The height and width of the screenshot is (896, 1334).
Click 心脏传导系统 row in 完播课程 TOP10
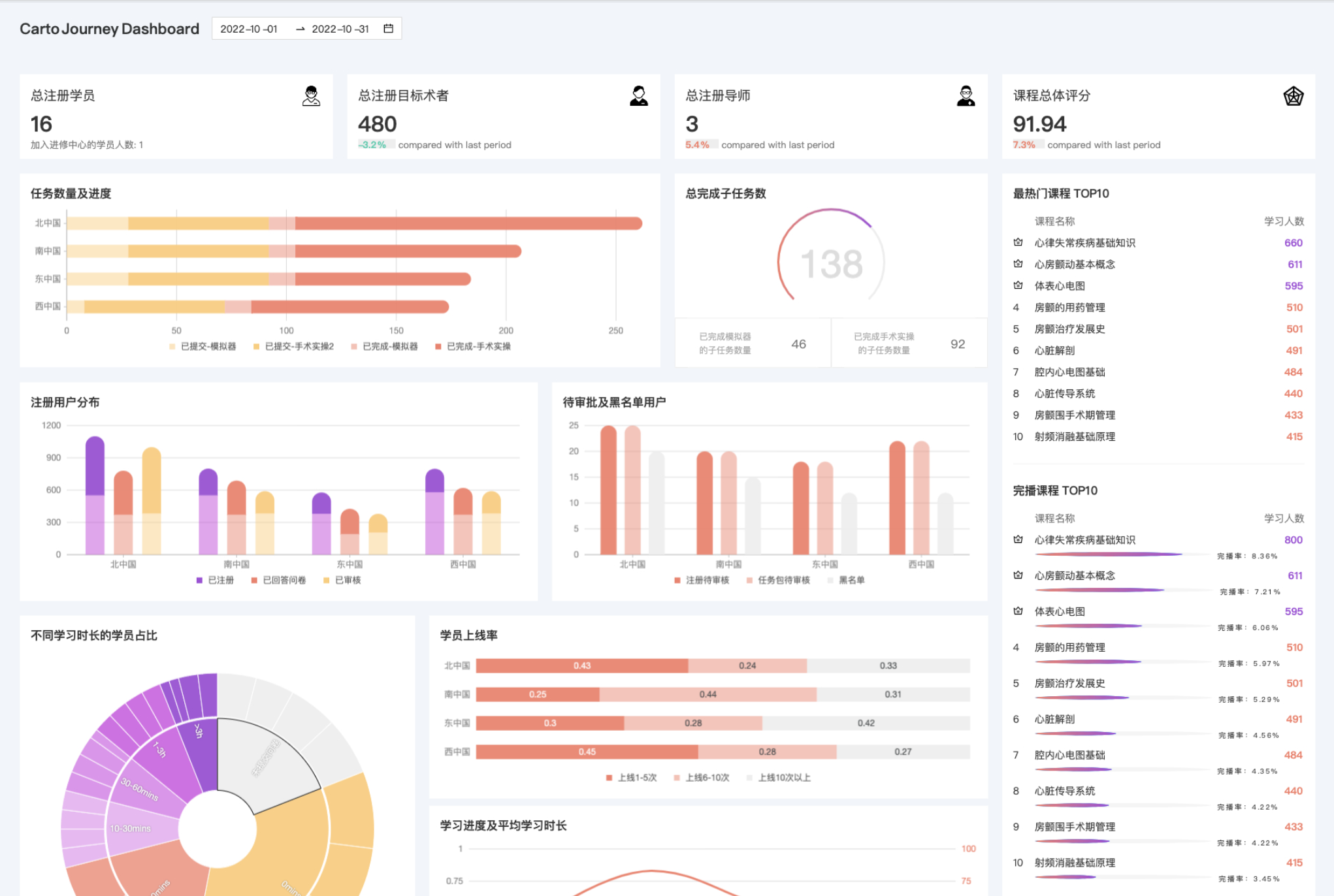coord(1158,797)
